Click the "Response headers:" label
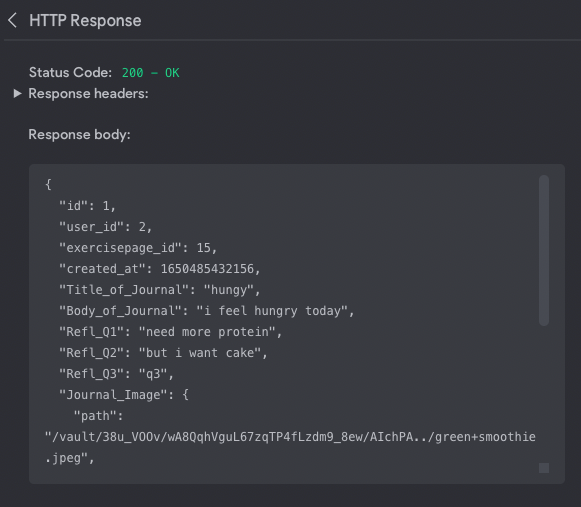Viewport: 581px width, 507px height. (x=88, y=93)
